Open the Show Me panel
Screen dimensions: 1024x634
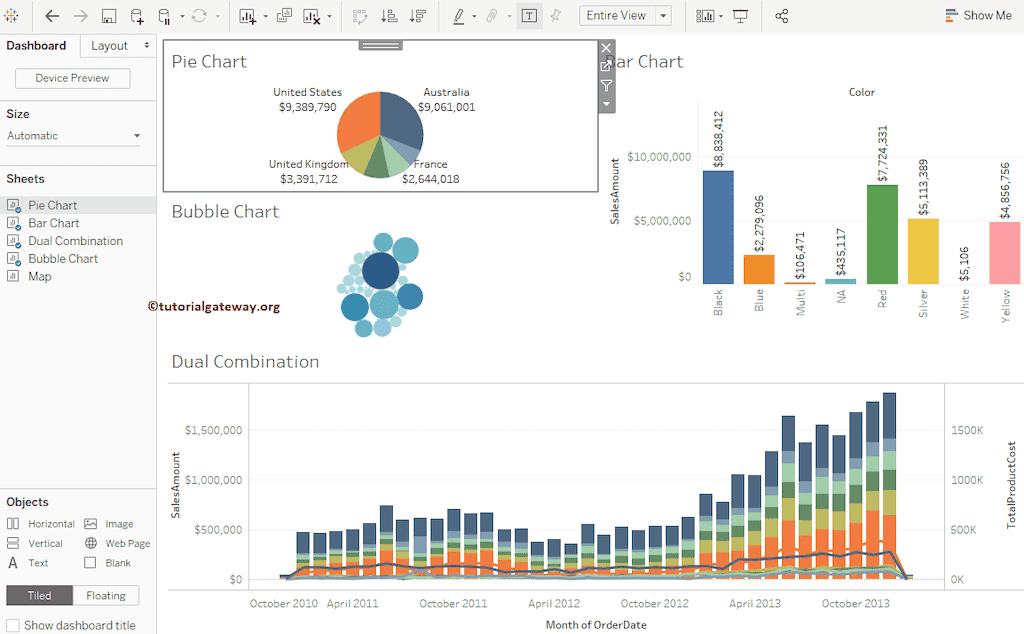coord(979,16)
